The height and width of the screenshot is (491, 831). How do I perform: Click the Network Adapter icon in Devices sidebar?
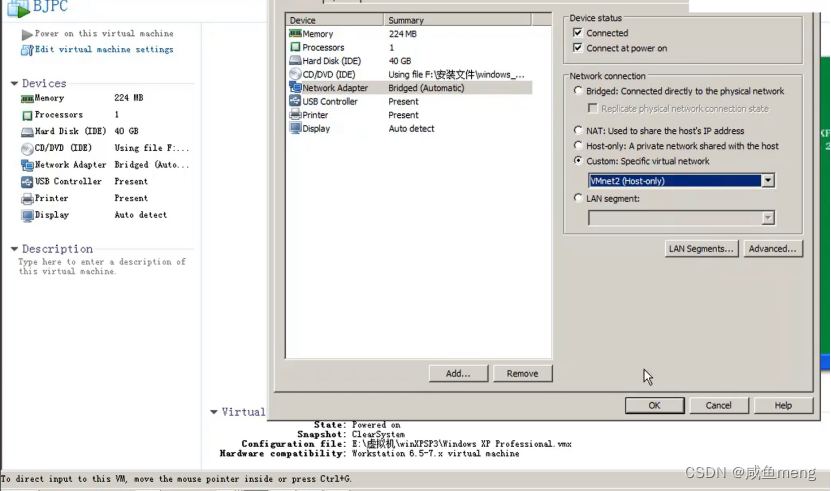[x=27, y=165]
